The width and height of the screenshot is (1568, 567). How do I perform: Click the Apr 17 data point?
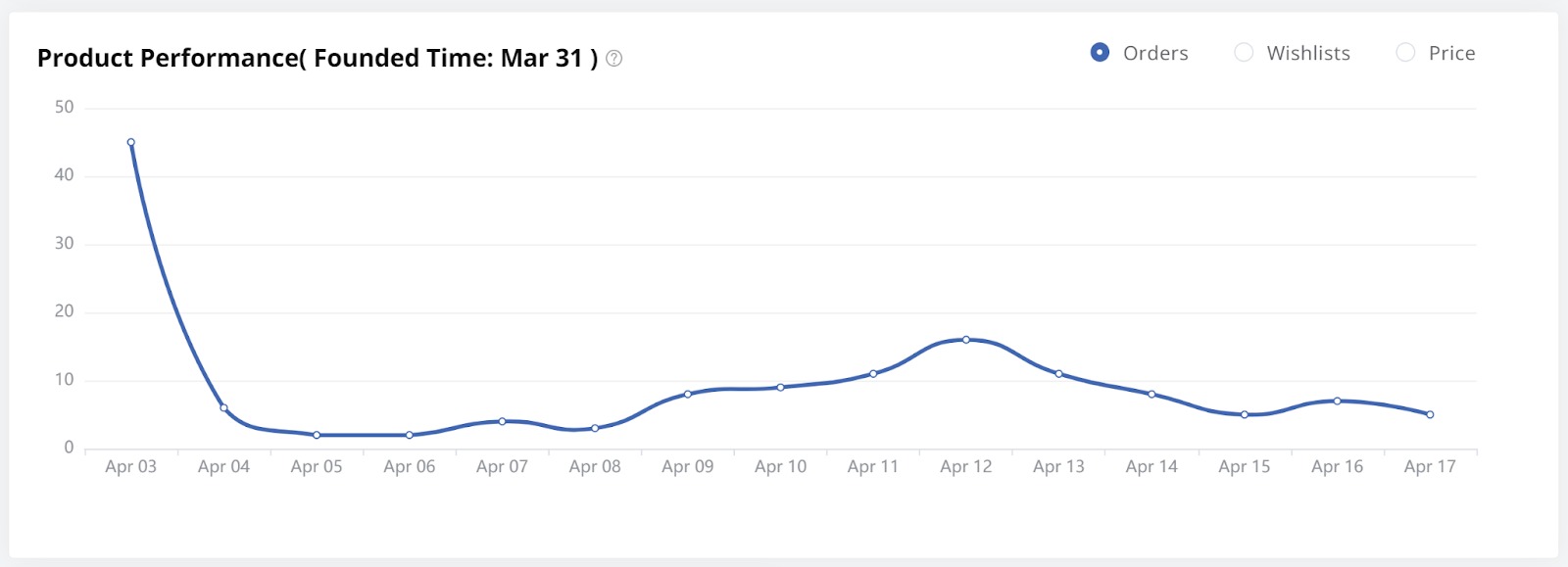pos(1430,414)
